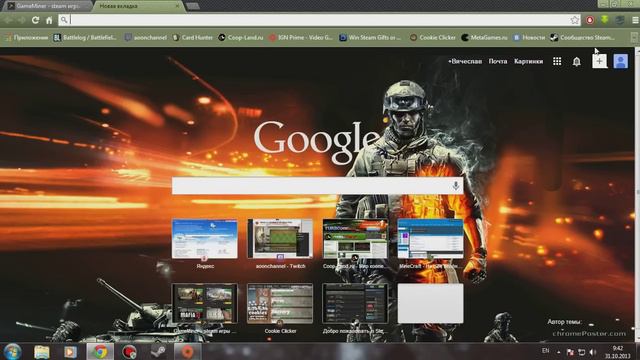Open the aoonchannel bookmark
Image resolution: width=640 pixels, height=360 pixels.
[146, 38]
